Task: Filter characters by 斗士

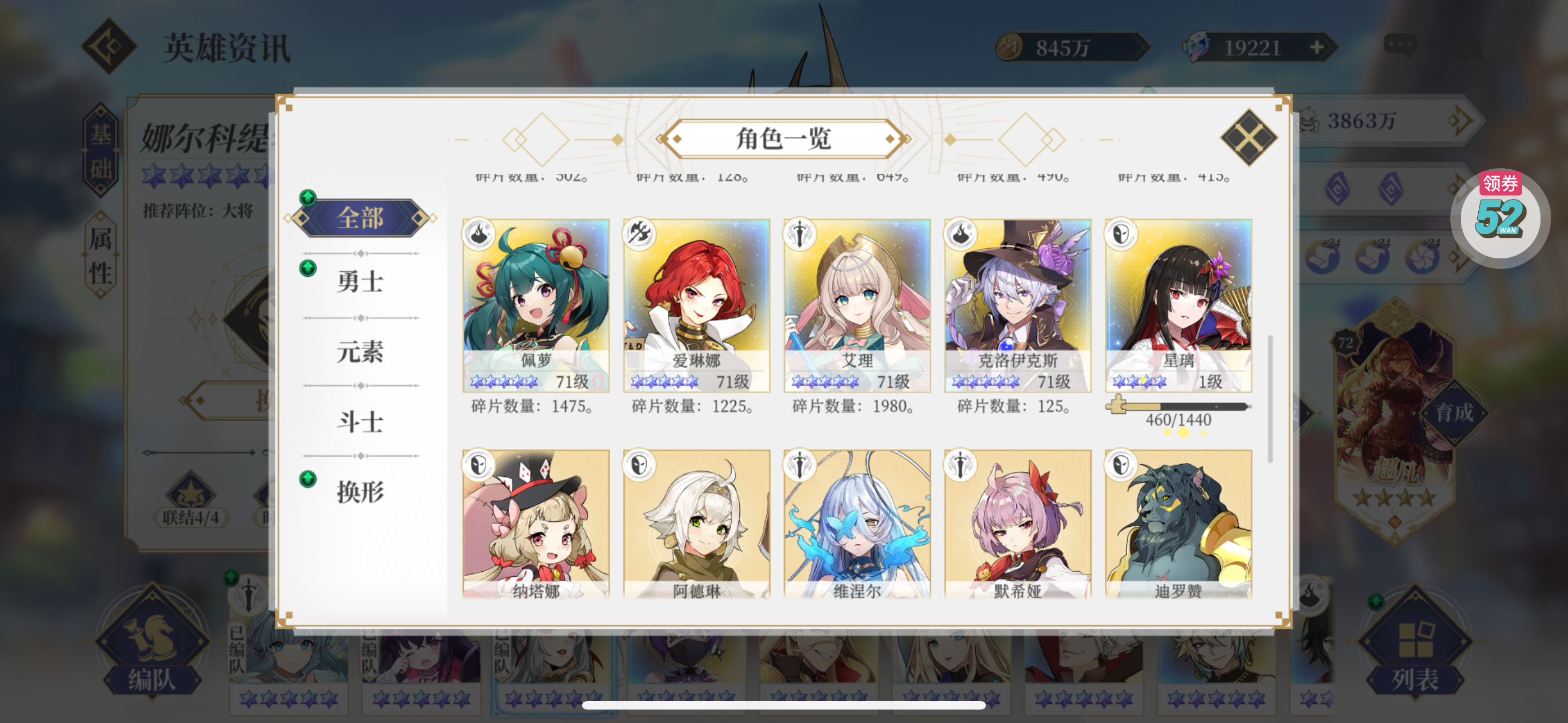Action: tap(361, 421)
